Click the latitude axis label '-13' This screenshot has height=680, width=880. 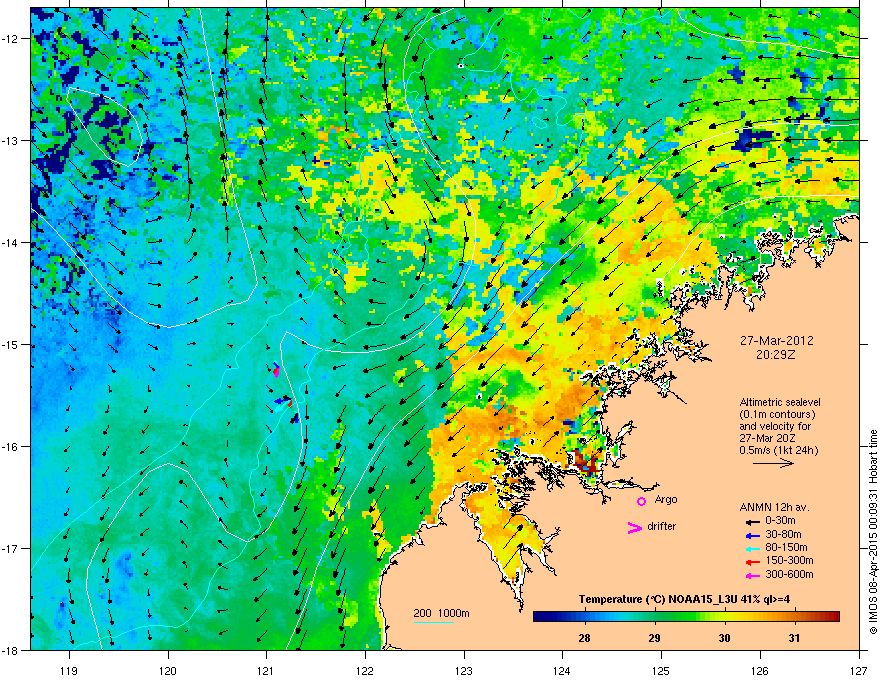tap(11, 140)
